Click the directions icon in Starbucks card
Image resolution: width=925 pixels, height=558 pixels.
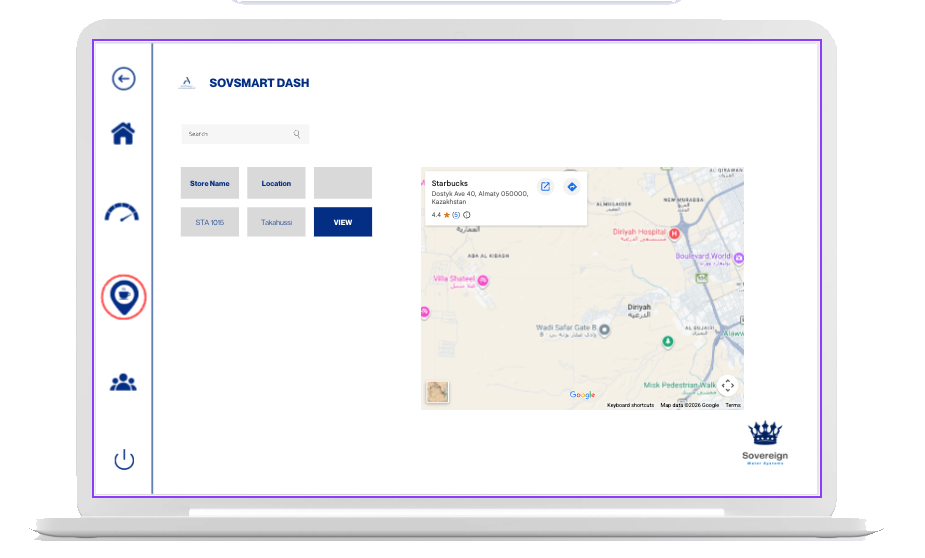[x=572, y=187]
